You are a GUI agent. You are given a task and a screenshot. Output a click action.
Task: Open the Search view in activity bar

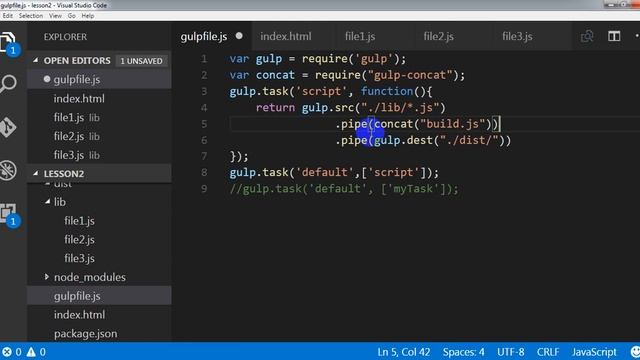tap(8, 84)
